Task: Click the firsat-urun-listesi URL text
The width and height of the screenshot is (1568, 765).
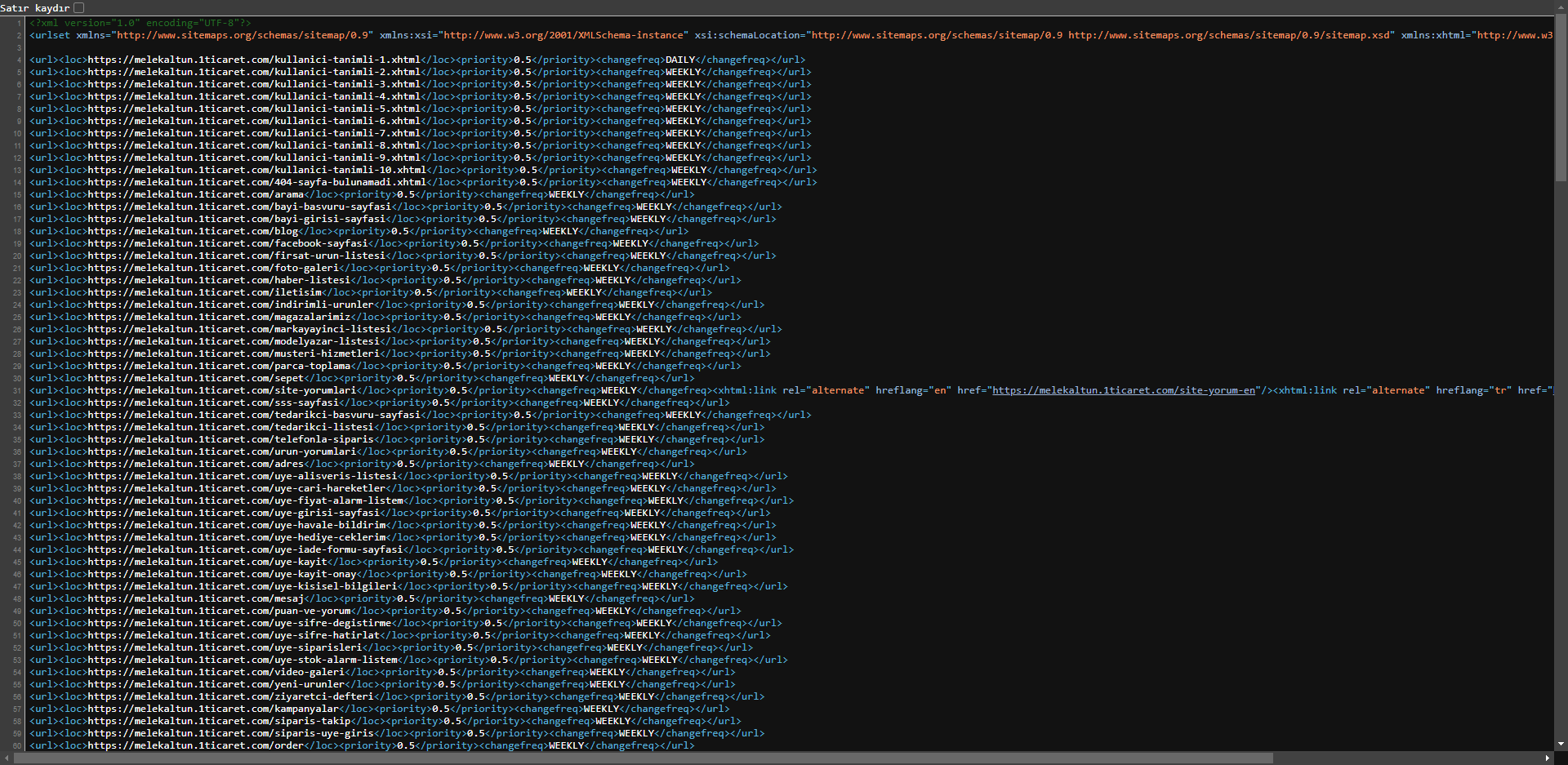Action: [x=236, y=256]
